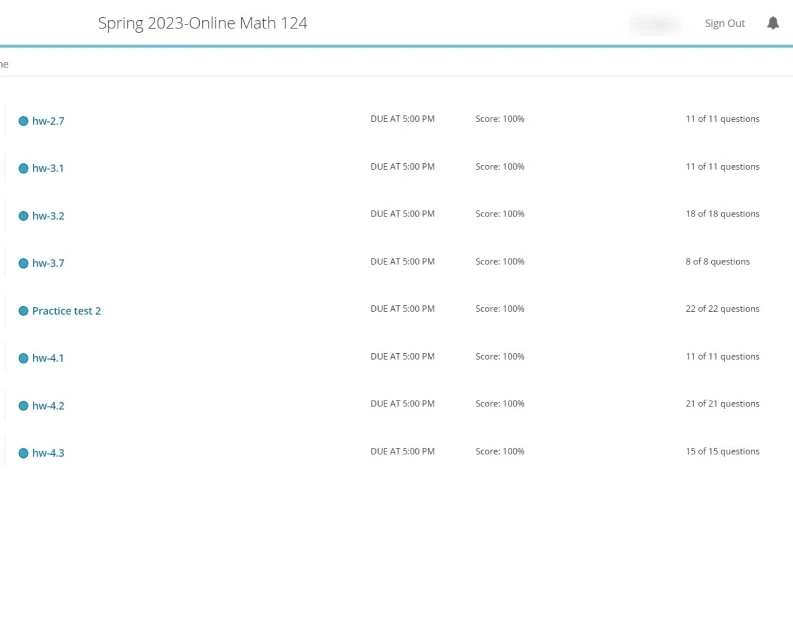Click the 22 of 22 questions text

click(x=722, y=309)
